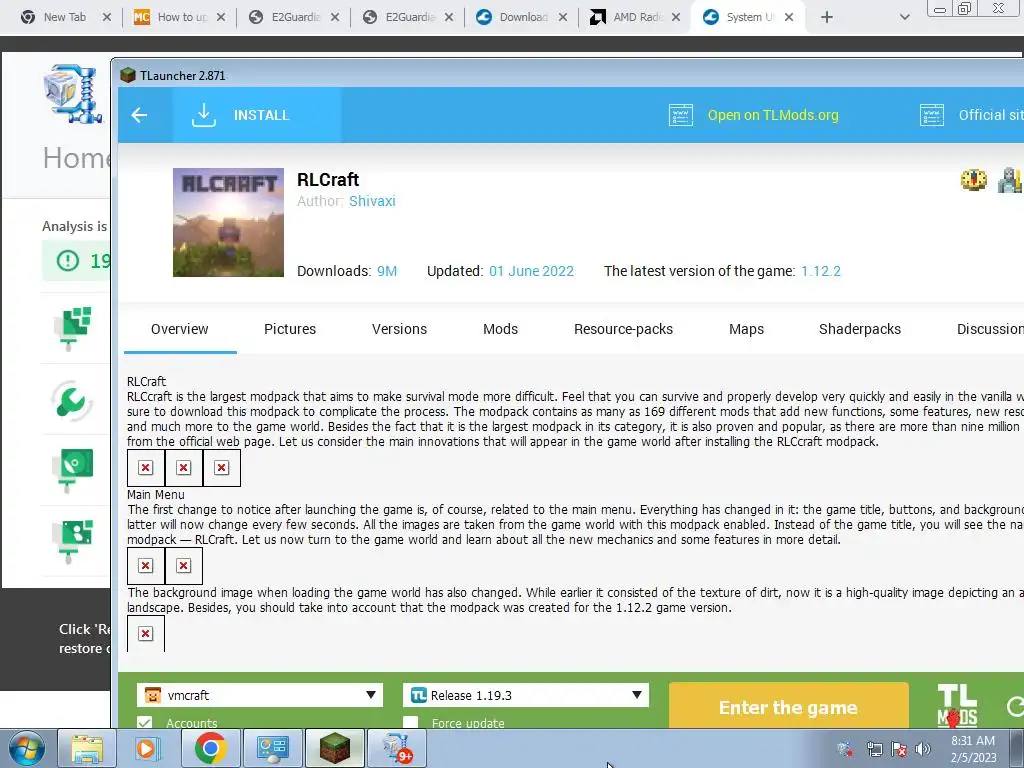Click third broken image under RLCraft description
Screen dimensions: 1024x768
(221, 468)
